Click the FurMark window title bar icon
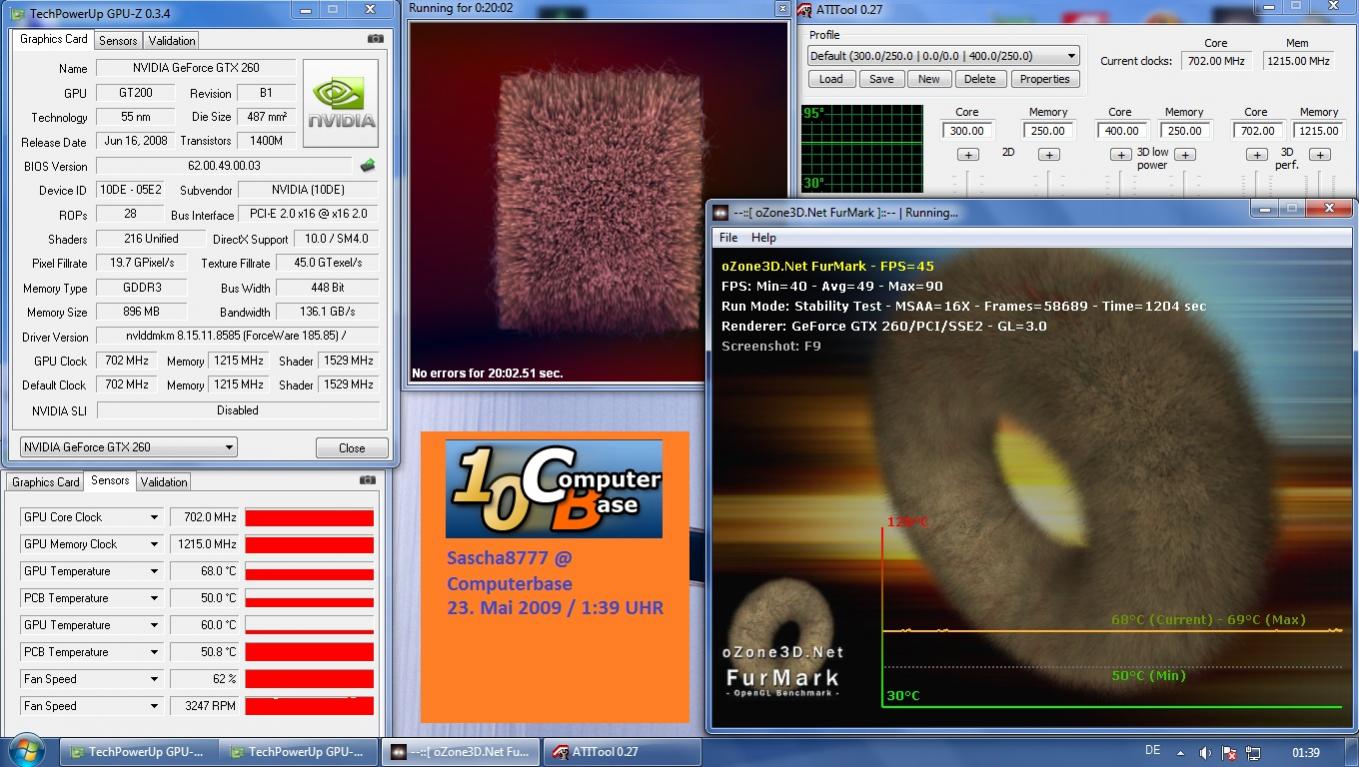The width and height of the screenshot is (1359, 767). click(x=720, y=212)
